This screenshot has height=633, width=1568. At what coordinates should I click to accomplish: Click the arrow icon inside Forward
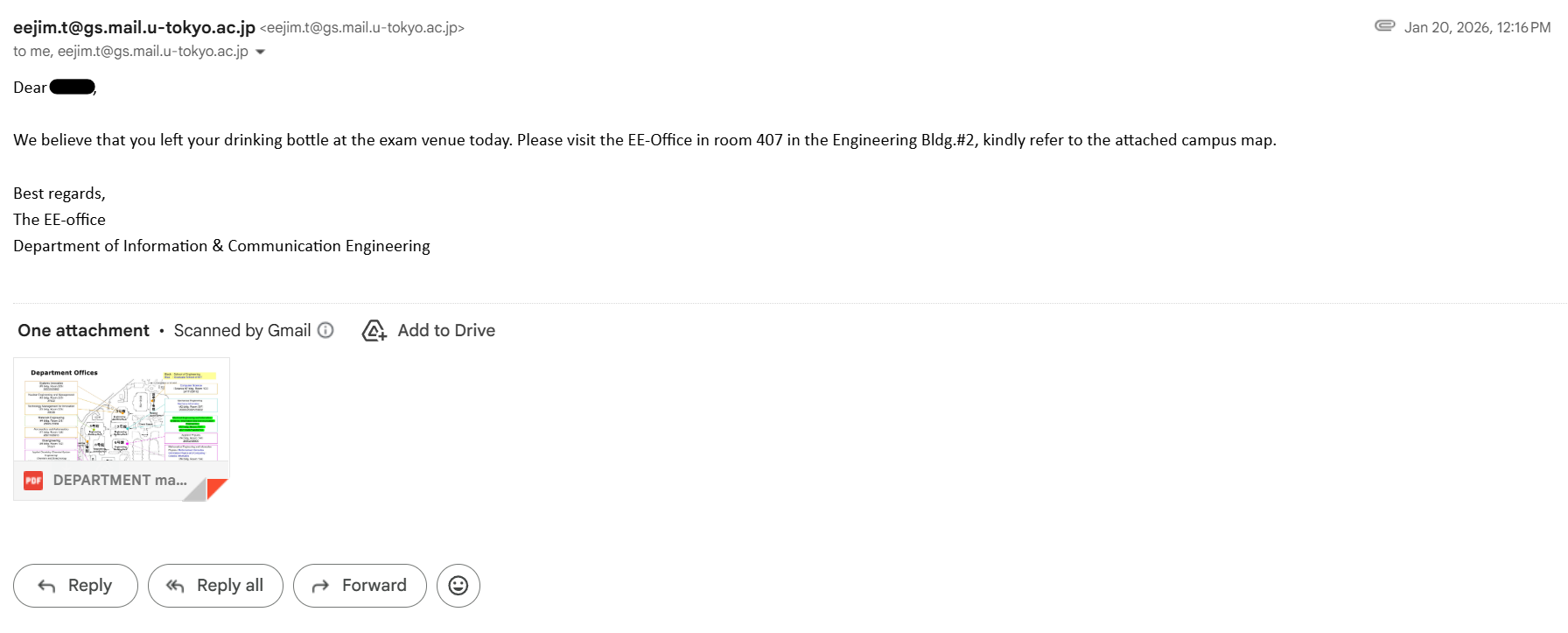320,586
